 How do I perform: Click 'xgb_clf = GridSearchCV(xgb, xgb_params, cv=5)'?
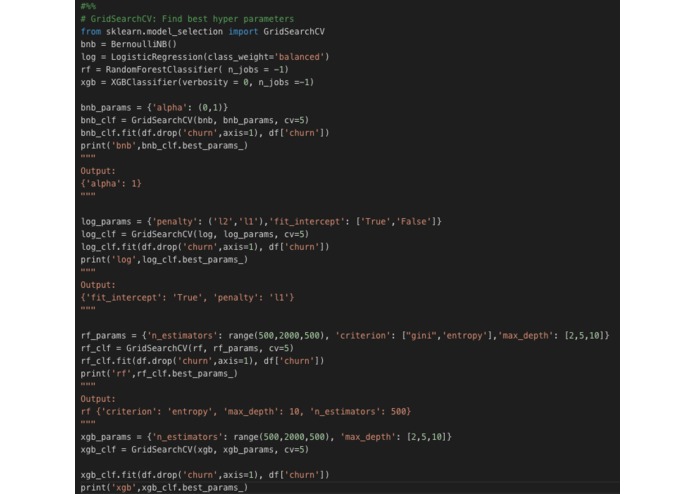(195, 450)
